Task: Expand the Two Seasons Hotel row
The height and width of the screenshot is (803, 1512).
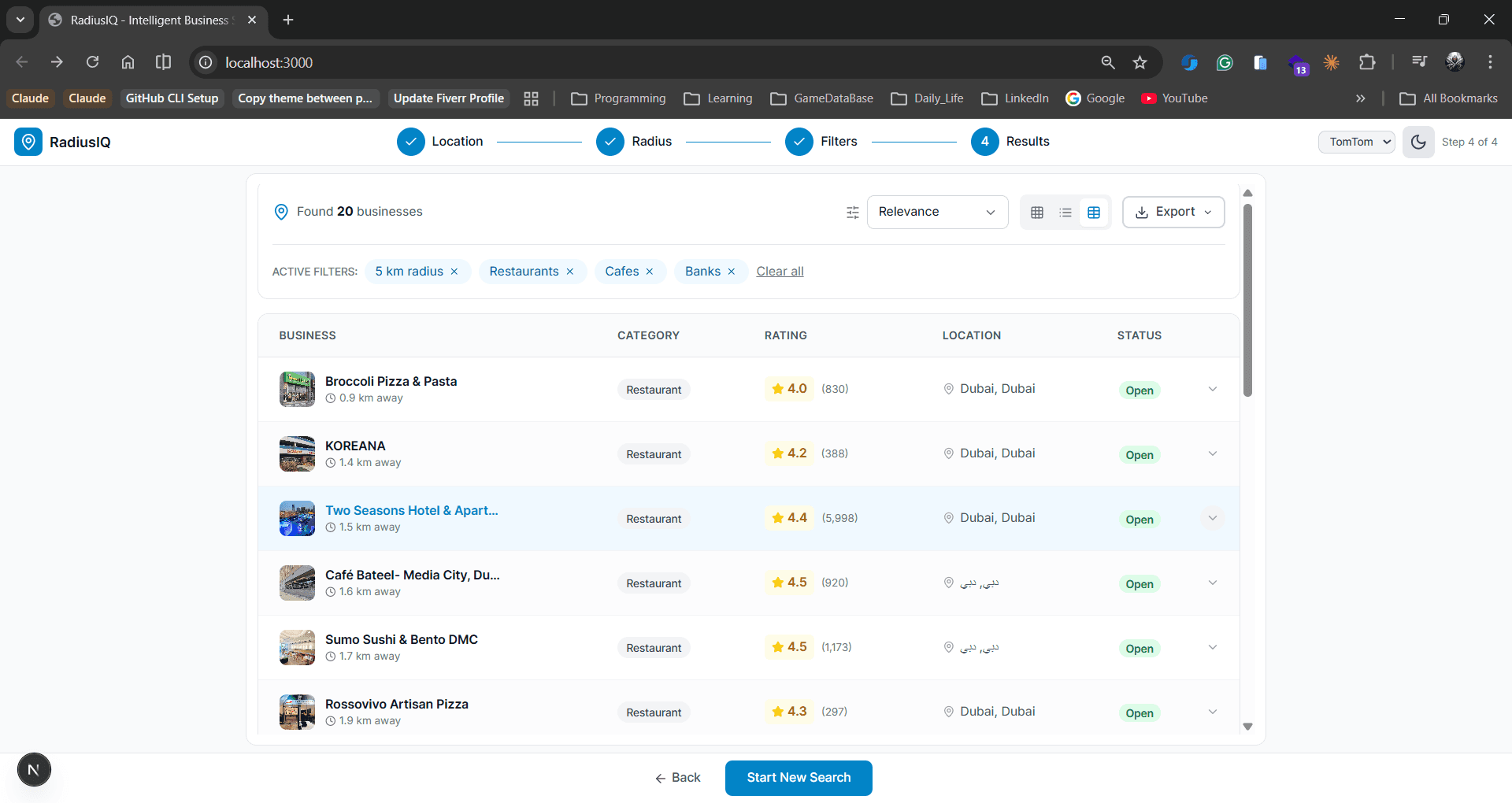Action: pyautogui.click(x=1213, y=518)
